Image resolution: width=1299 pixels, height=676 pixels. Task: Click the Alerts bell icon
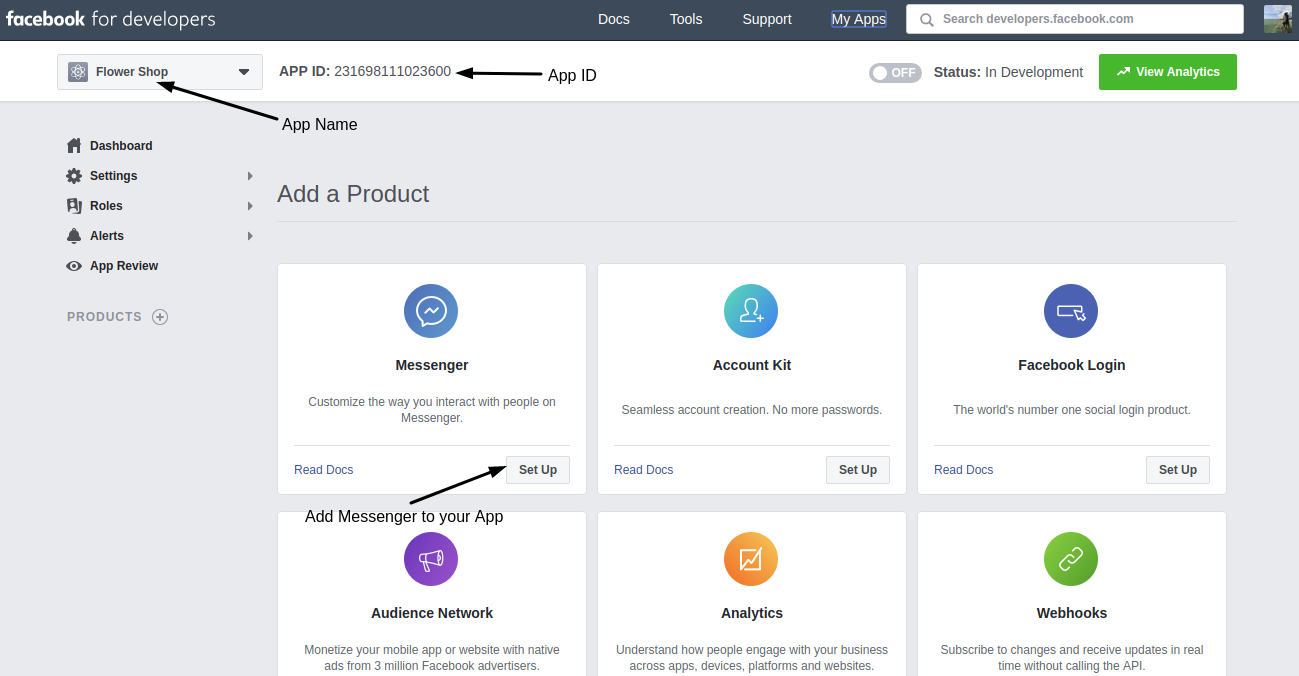tap(74, 236)
